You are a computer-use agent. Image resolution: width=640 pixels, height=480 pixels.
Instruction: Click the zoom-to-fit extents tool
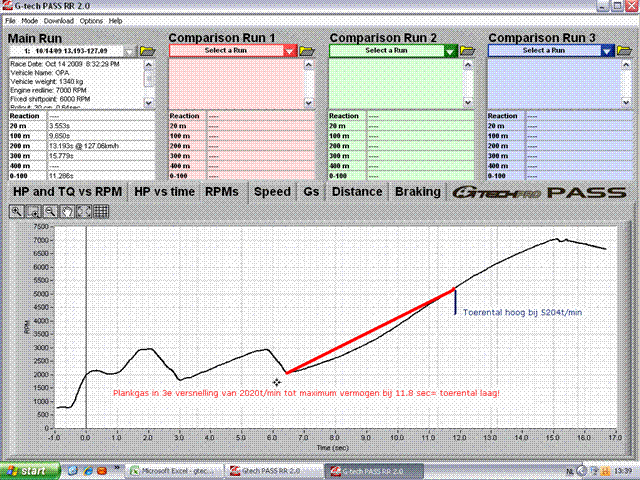[x=84, y=211]
